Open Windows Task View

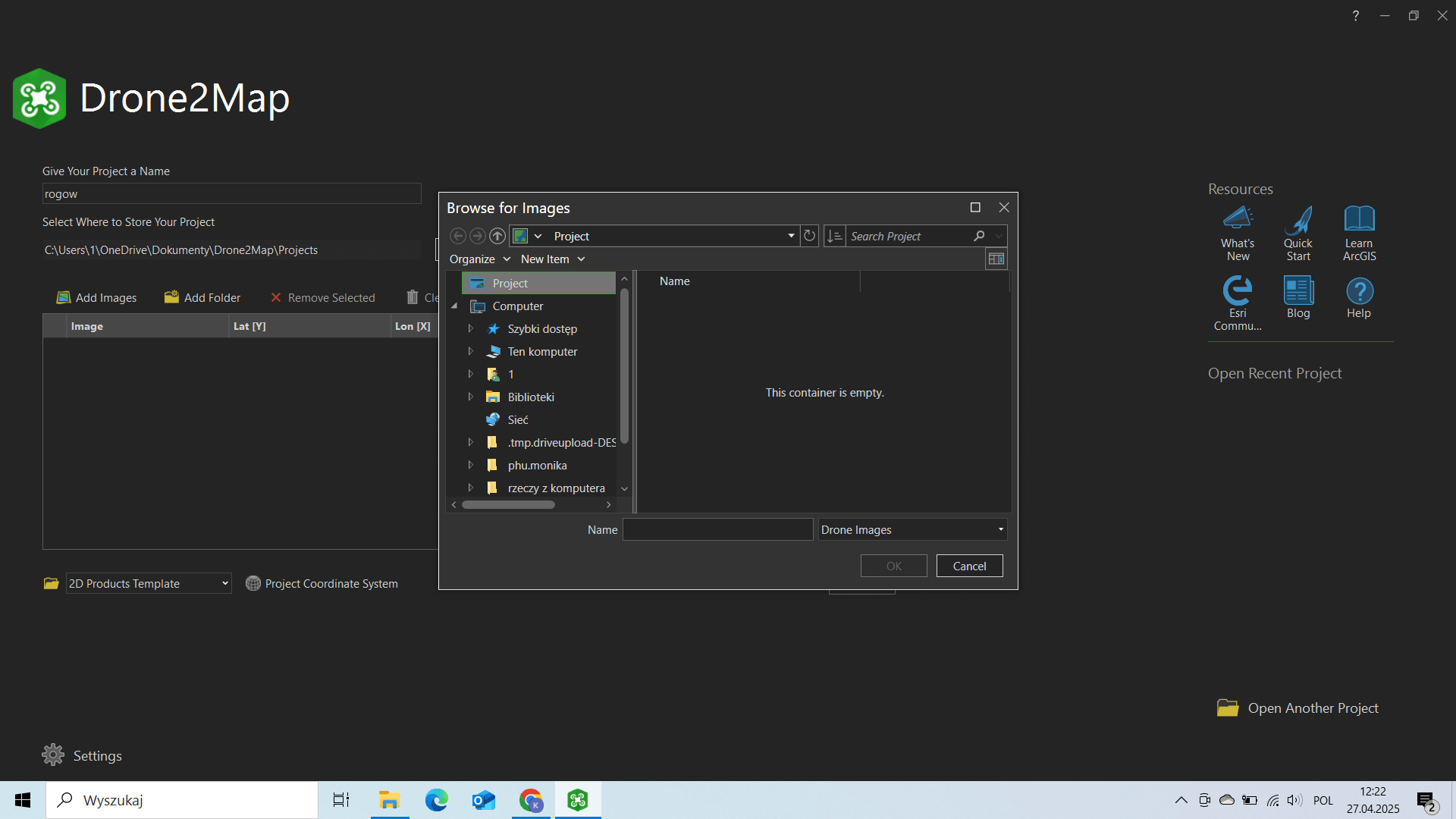click(341, 800)
